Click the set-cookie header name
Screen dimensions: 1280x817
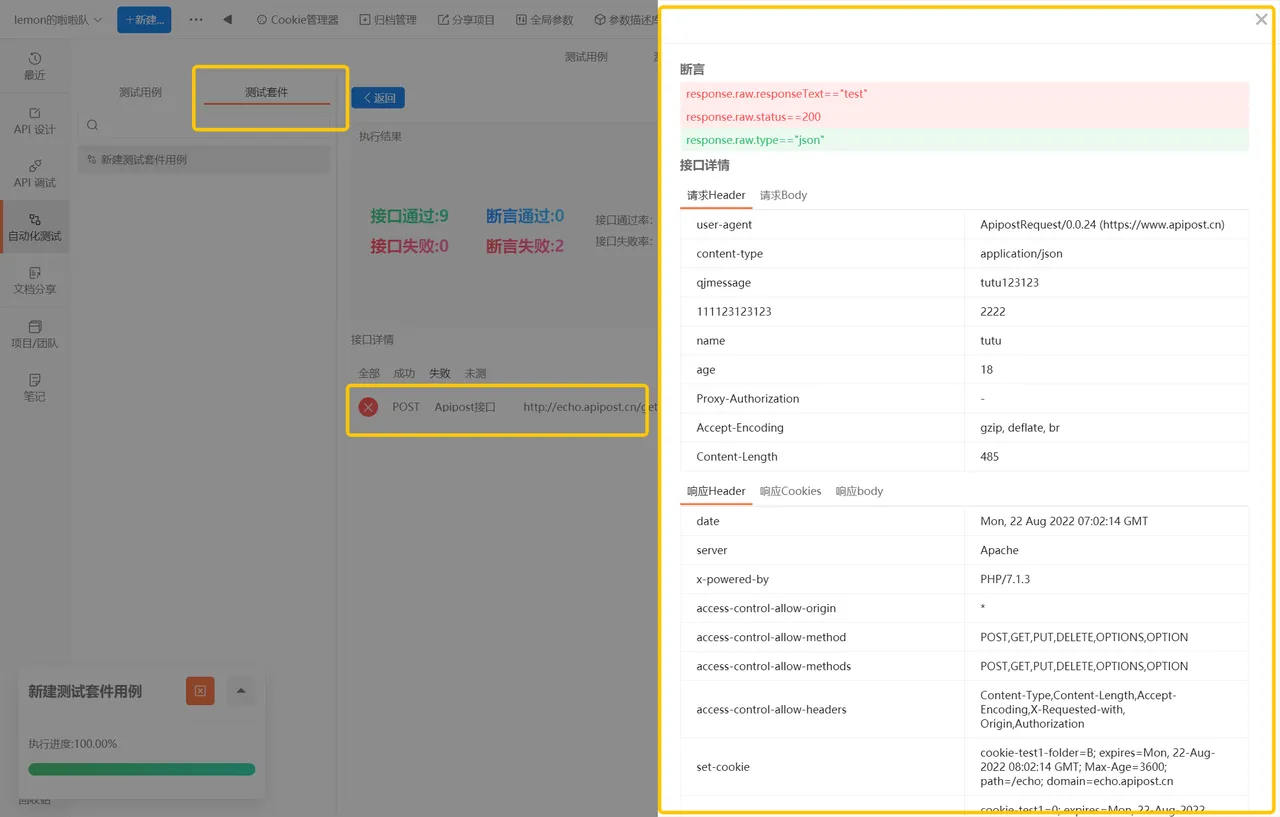[723, 767]
